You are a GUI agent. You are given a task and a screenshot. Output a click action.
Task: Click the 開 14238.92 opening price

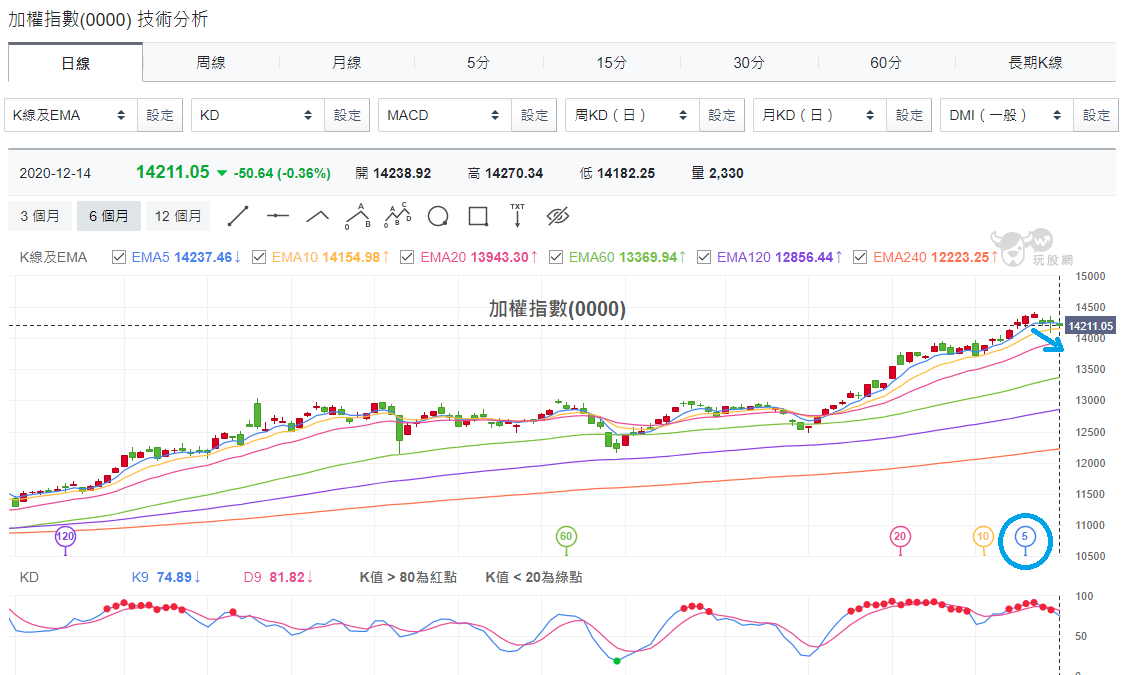[393, 173]
